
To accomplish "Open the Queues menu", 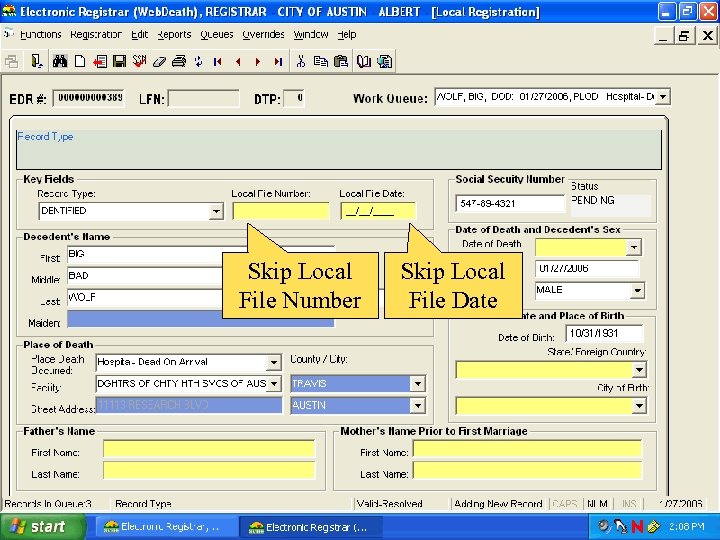I will (x=216, y=34).
